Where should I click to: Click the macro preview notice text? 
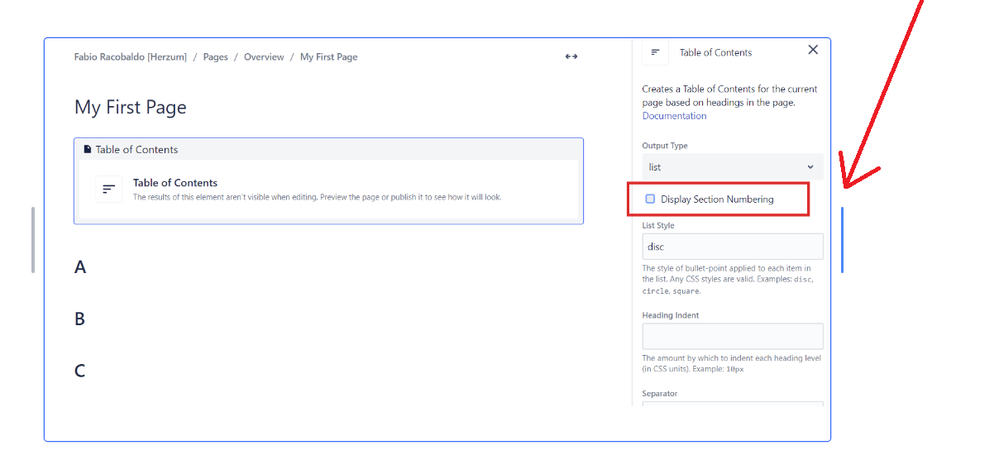[x=317, y=197]
